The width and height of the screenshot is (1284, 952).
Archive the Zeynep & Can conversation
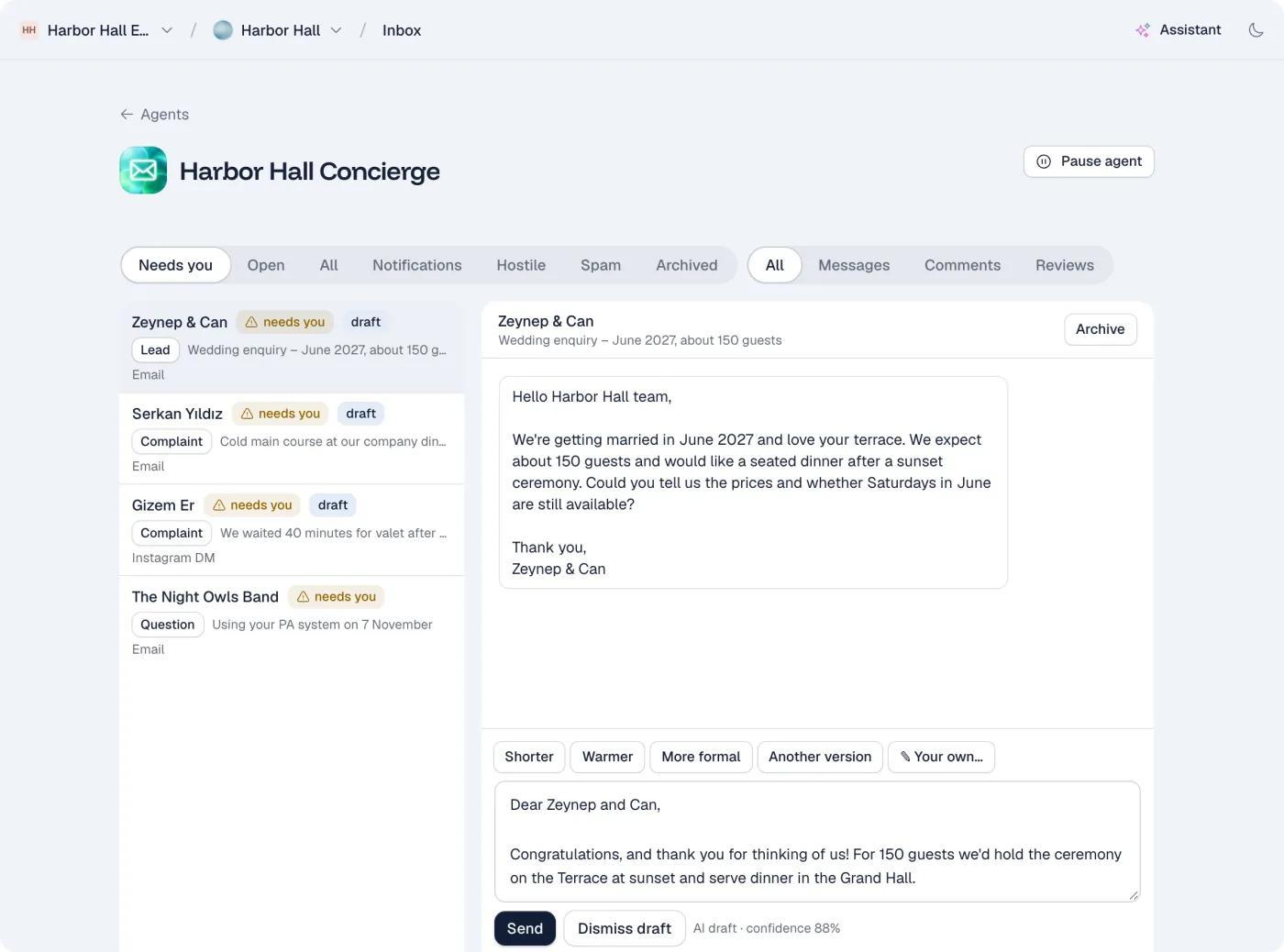click(x=1101, y=329)
